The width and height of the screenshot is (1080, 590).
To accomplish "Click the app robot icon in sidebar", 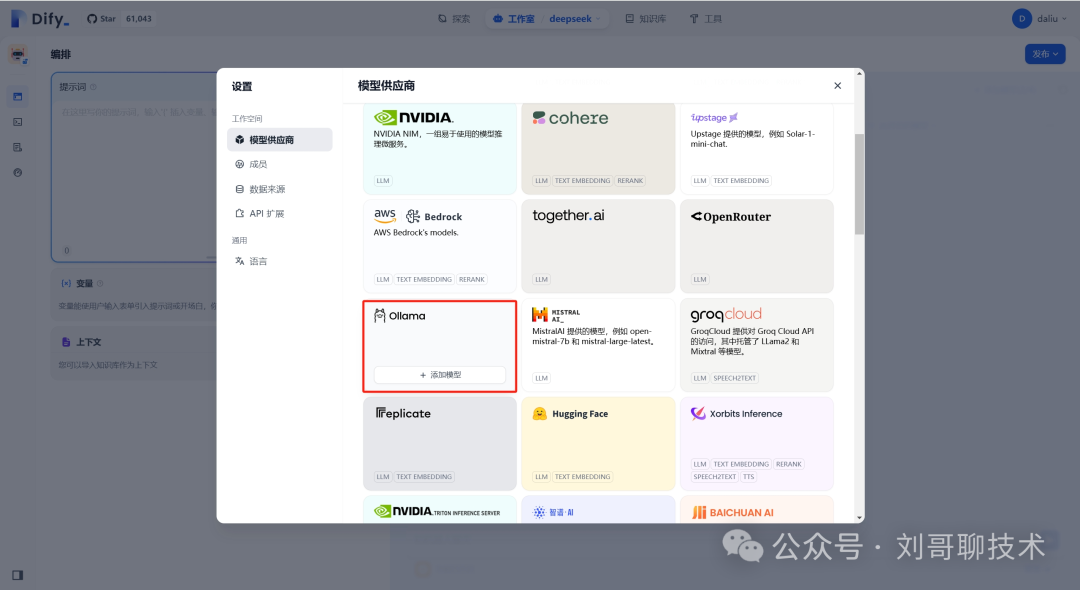I will click(x=18, y=54).
